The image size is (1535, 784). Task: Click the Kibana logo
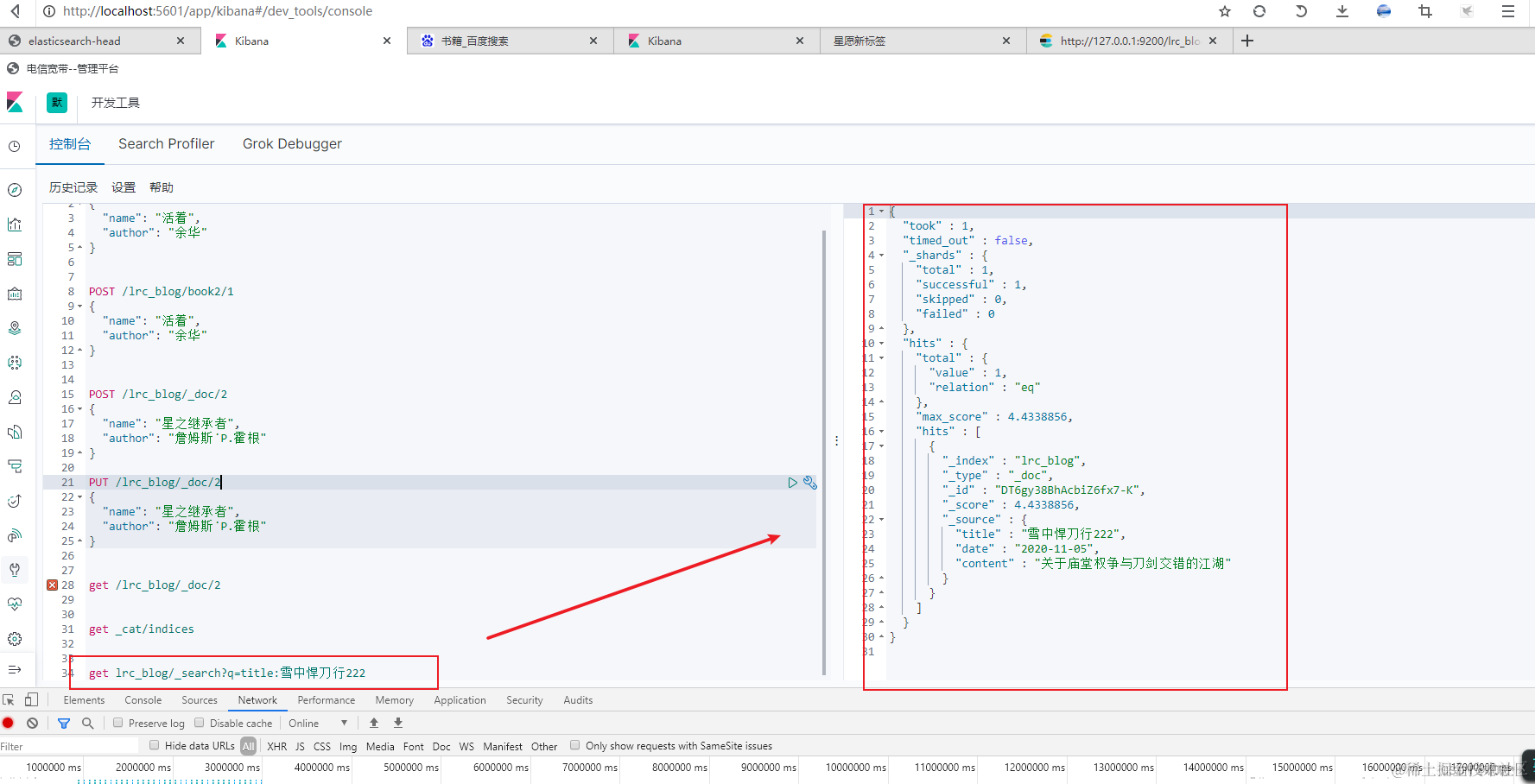[x=15, y=103]
